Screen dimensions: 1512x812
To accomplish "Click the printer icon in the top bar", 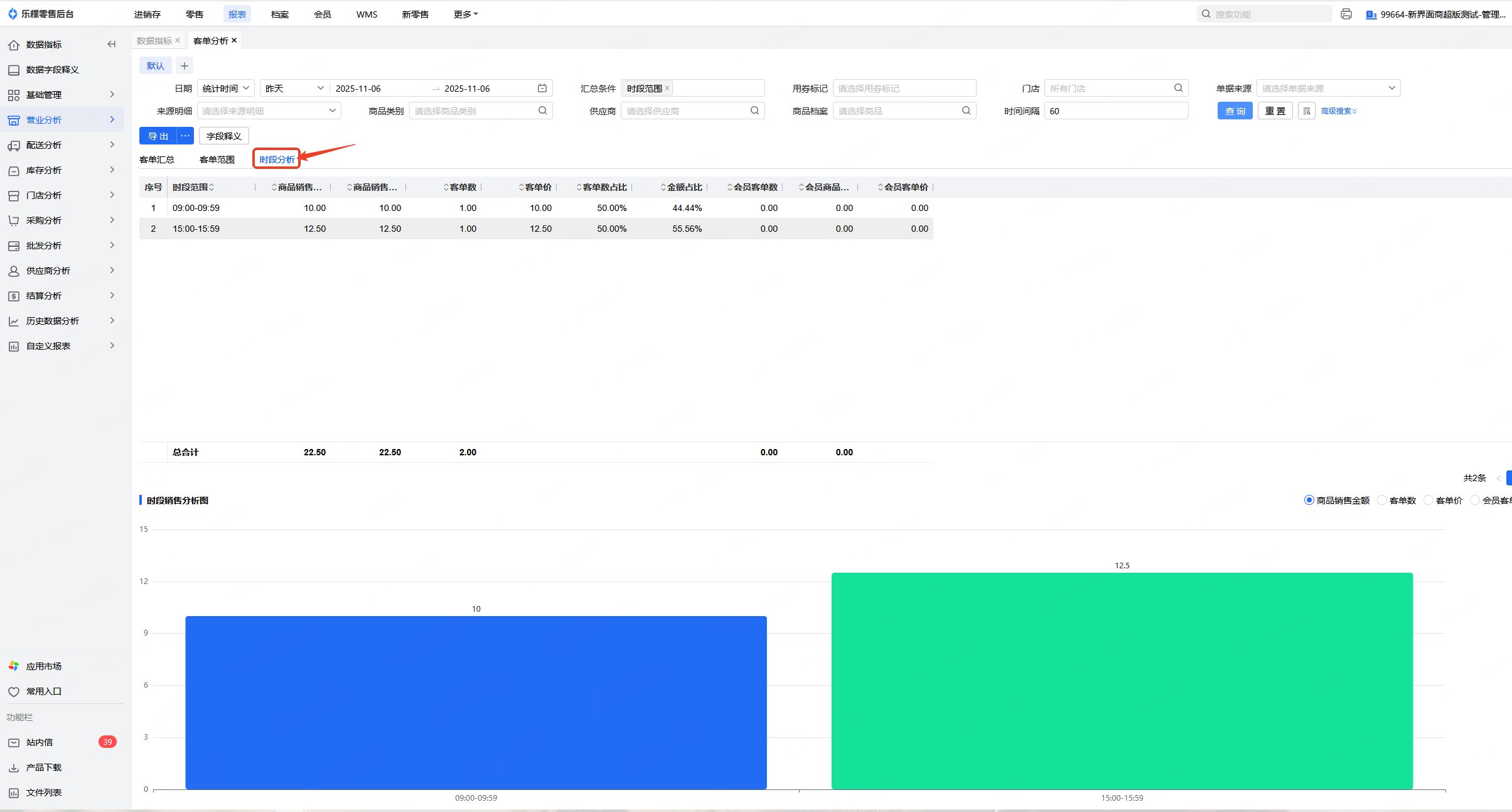I will [x=1346, y=14].
